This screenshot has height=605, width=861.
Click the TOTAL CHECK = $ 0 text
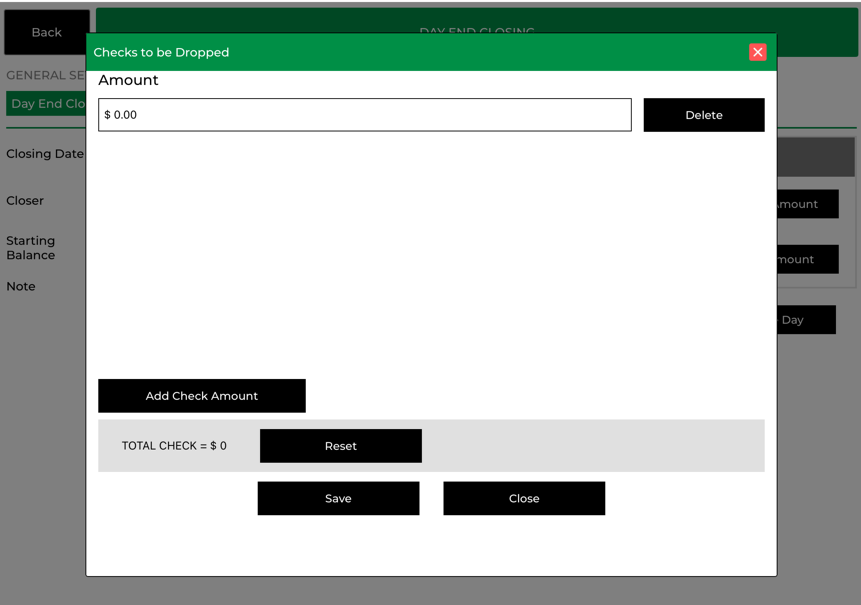(x=174, y=446)
